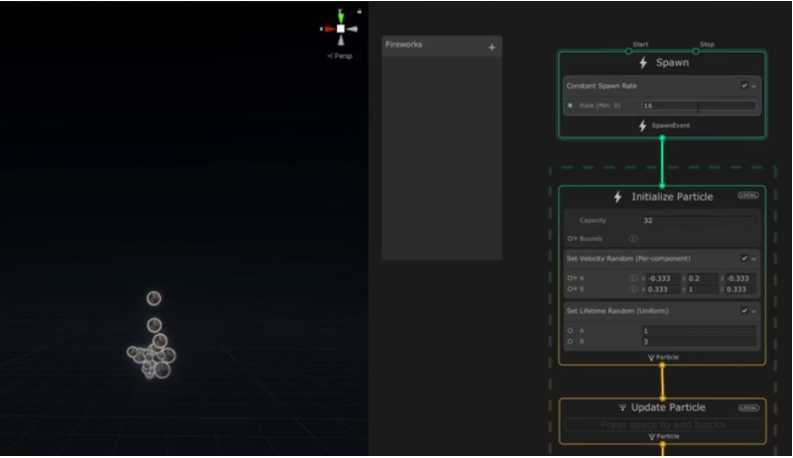
Task: Click velocity B y field showing 1
Action: tap(702, 289)
